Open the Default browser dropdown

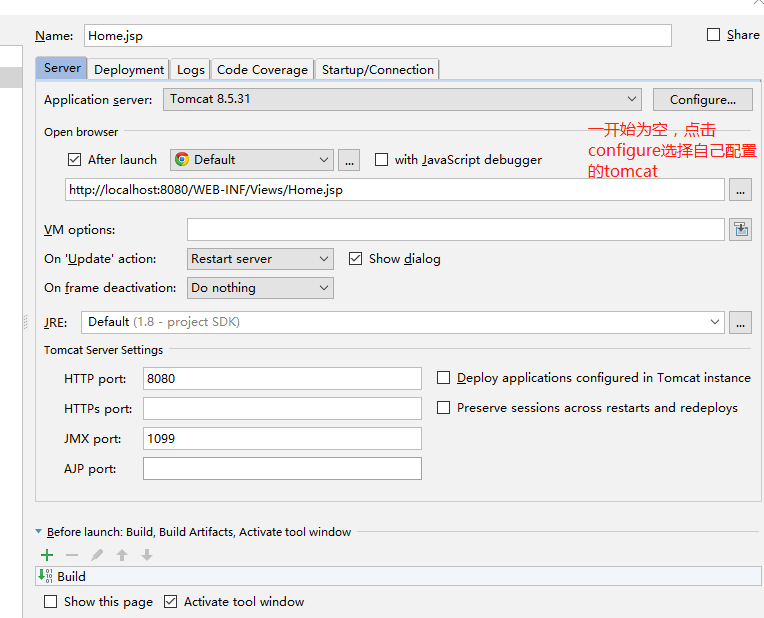[x=252, y=160]
